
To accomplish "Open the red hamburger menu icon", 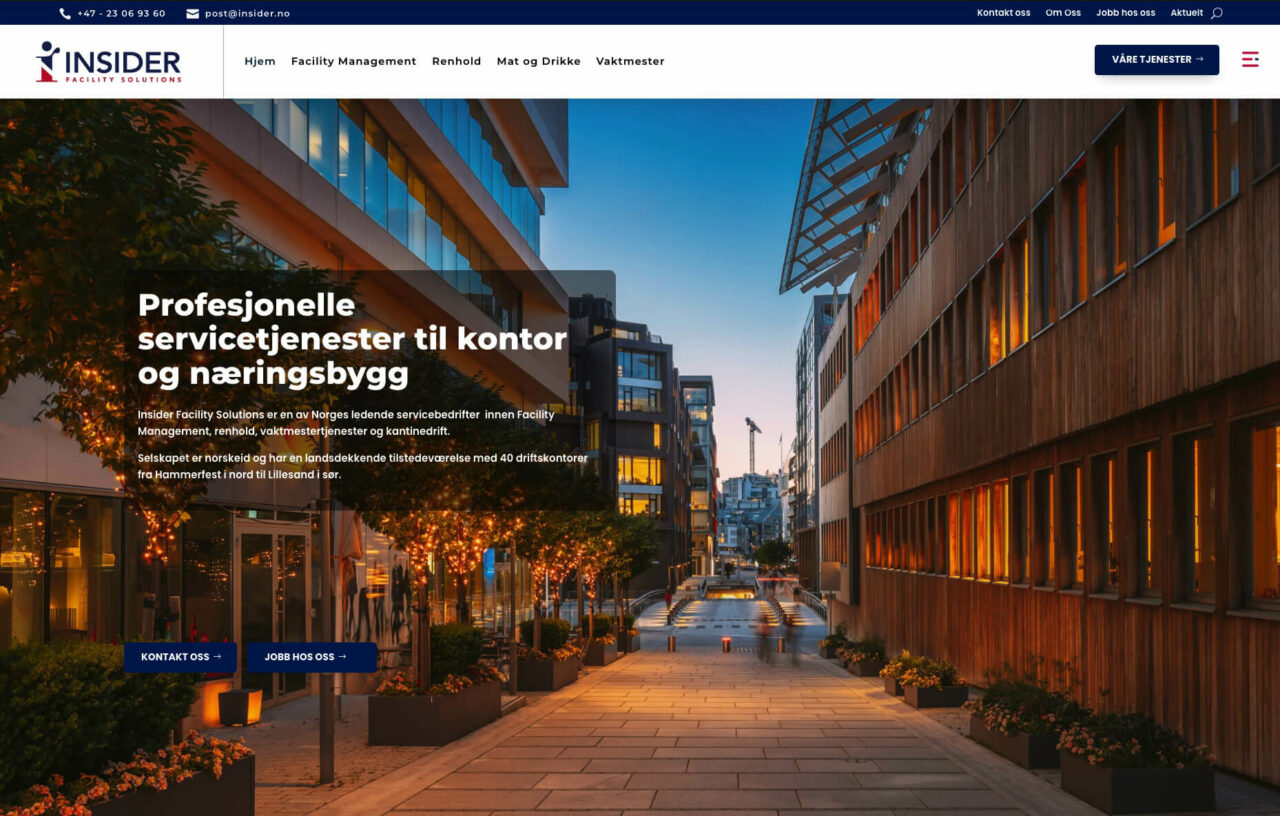I will coord(1249,59).
